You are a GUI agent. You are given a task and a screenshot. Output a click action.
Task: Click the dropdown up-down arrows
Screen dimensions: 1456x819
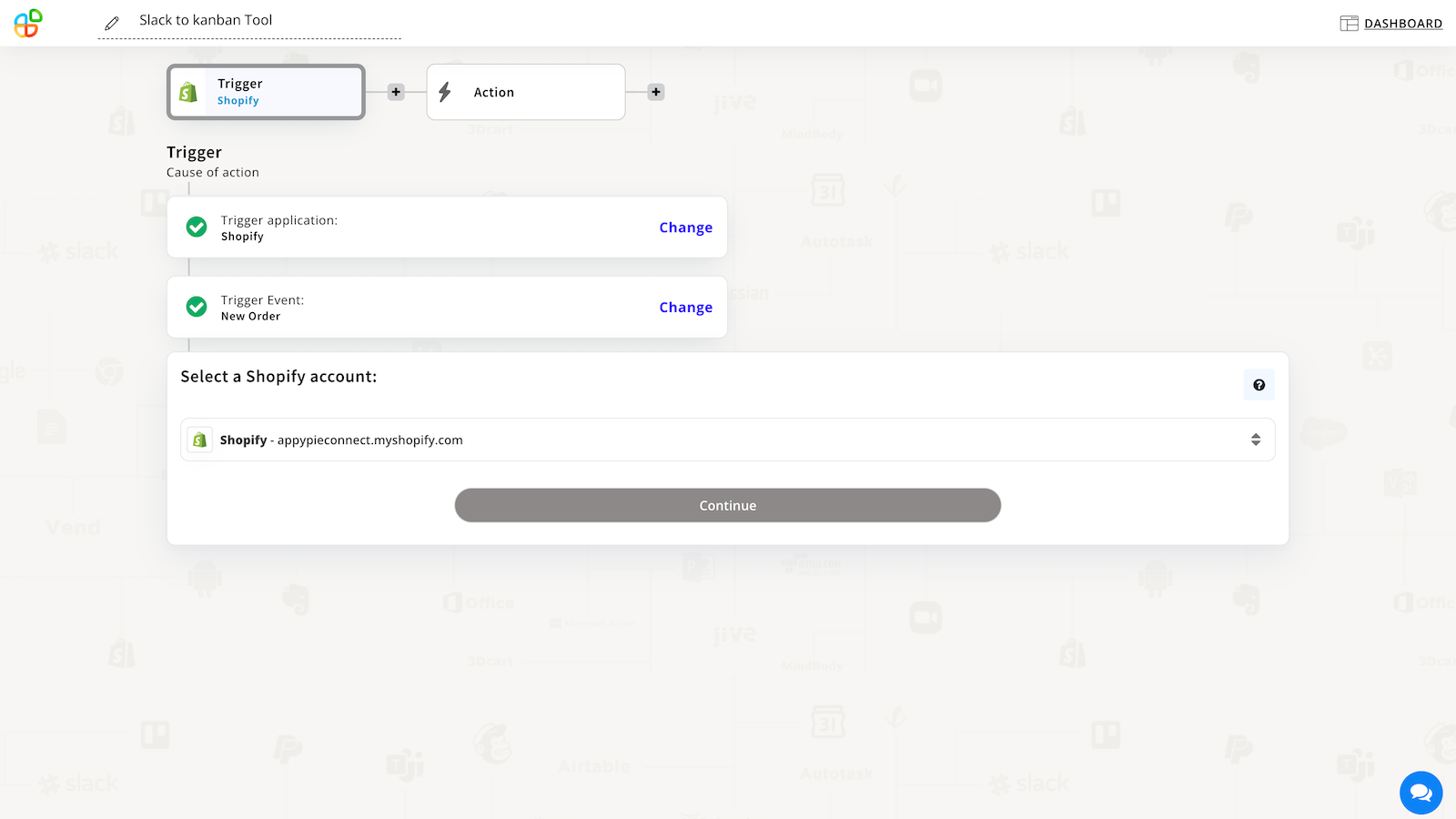point(1256,440)
